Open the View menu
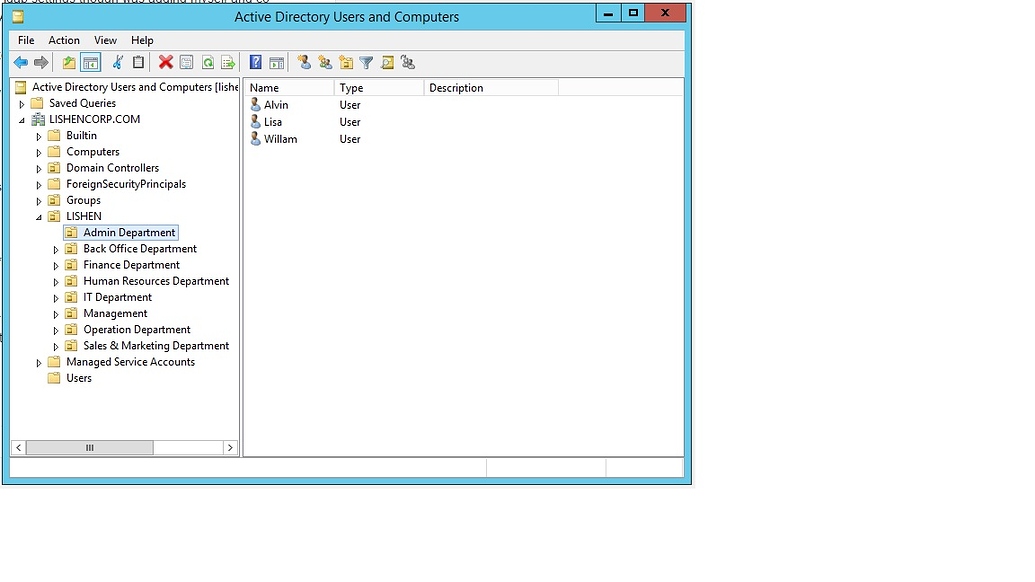This screenshot has height=582, width=1035. 105,40
